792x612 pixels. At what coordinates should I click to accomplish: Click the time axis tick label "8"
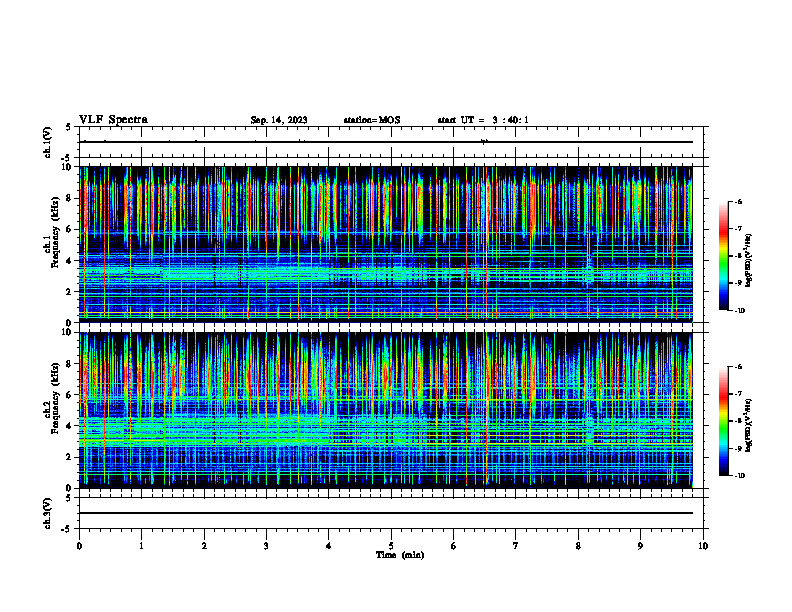pyautogui.click(x=578, y=546)
